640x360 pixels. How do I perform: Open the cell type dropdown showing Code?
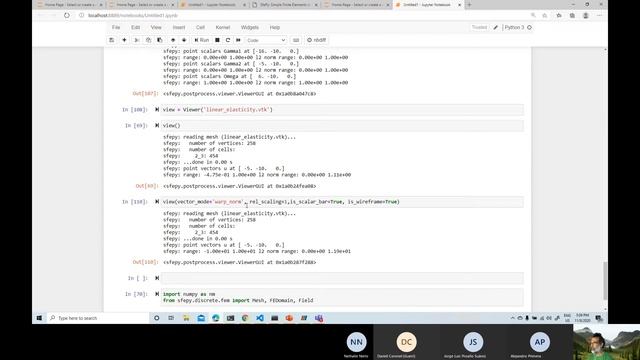266,40
